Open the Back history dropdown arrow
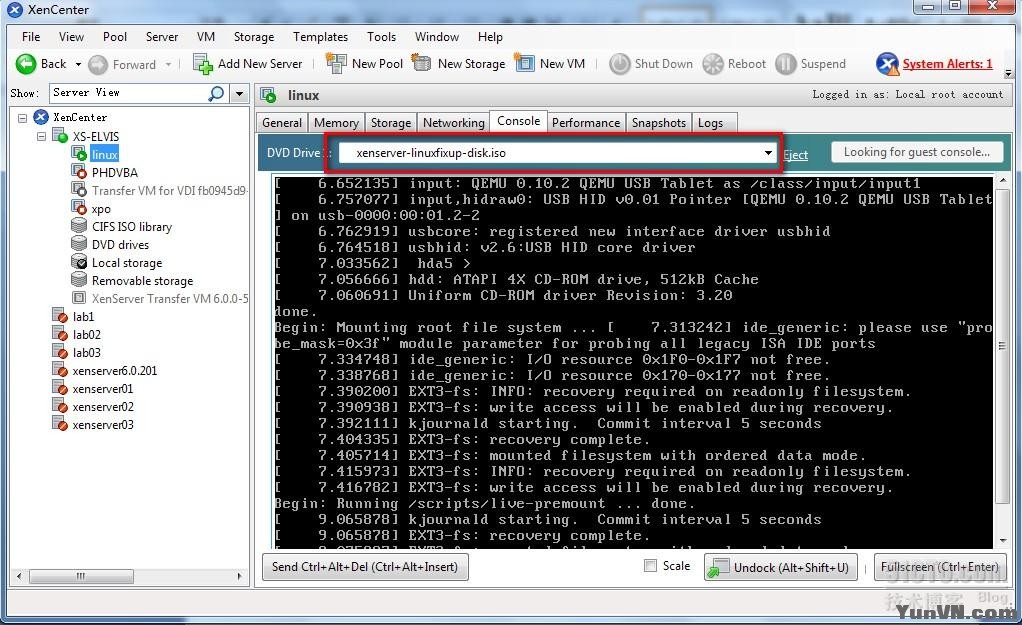The height and width of the screenshot is (625, 1022). (78, 65)
